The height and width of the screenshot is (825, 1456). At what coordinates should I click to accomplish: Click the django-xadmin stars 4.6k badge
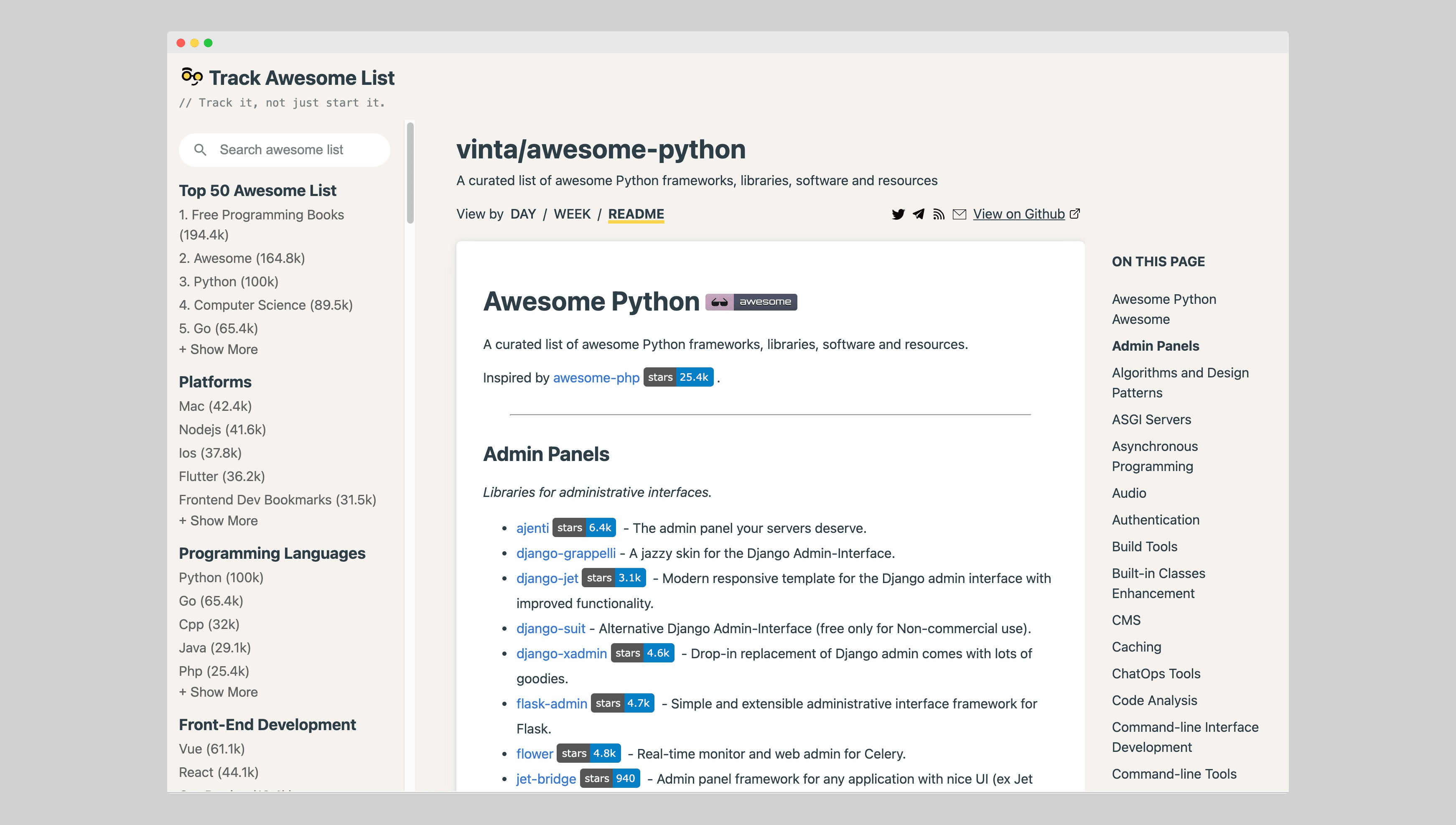tap(642, 653)
